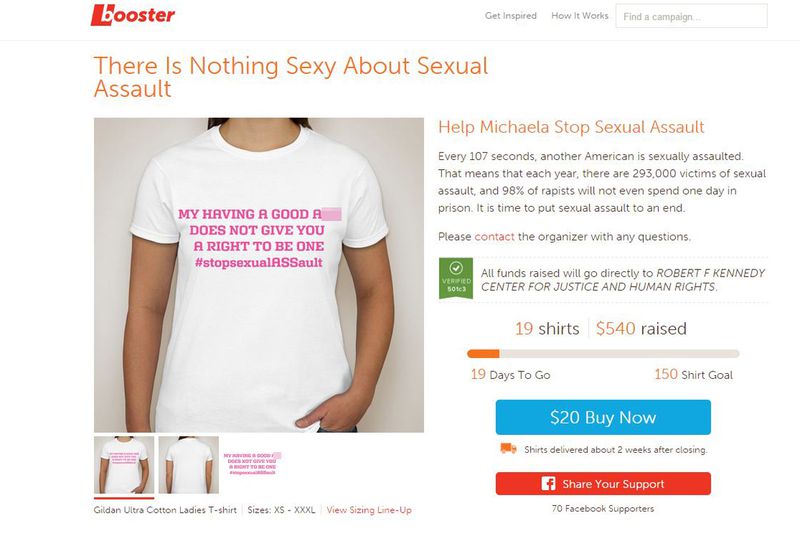Image resolution: width=800 pixels, height=536 pixels.
Task: Open View Sizing Line-Up link
Action: click(369, 509)
